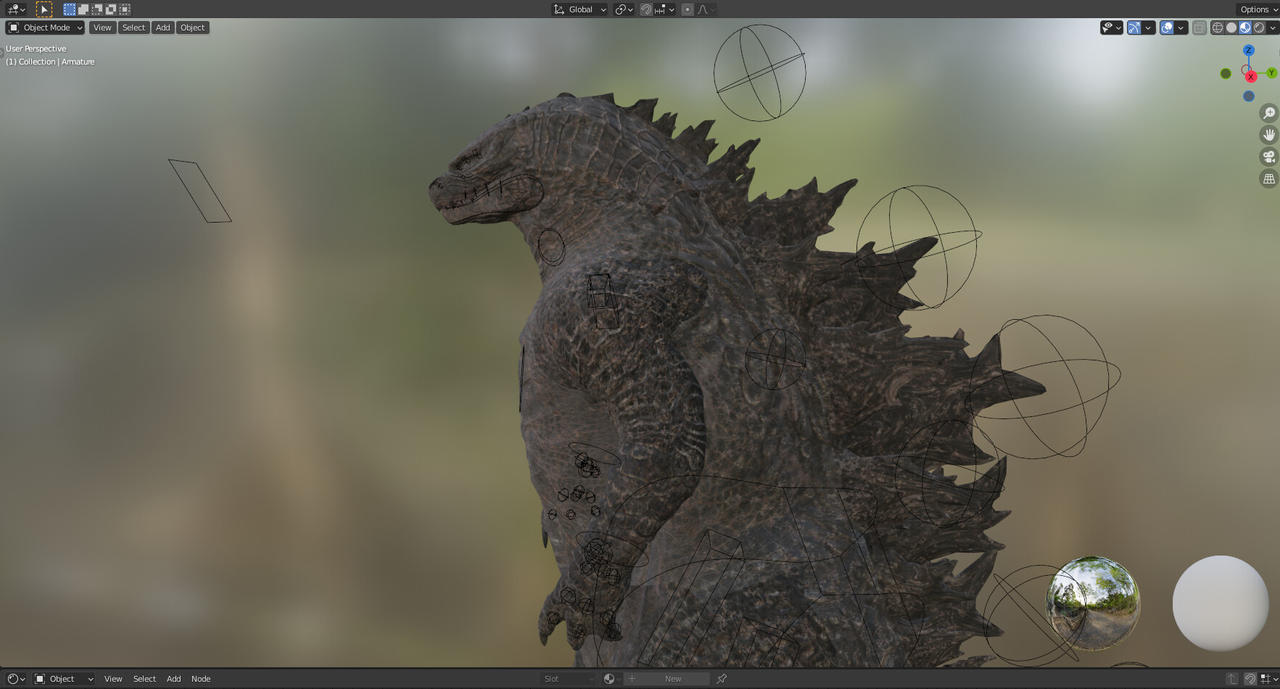Toggle the camera view icon
This screenshot has height=689, width=1280.
(x=1269, y=157)
